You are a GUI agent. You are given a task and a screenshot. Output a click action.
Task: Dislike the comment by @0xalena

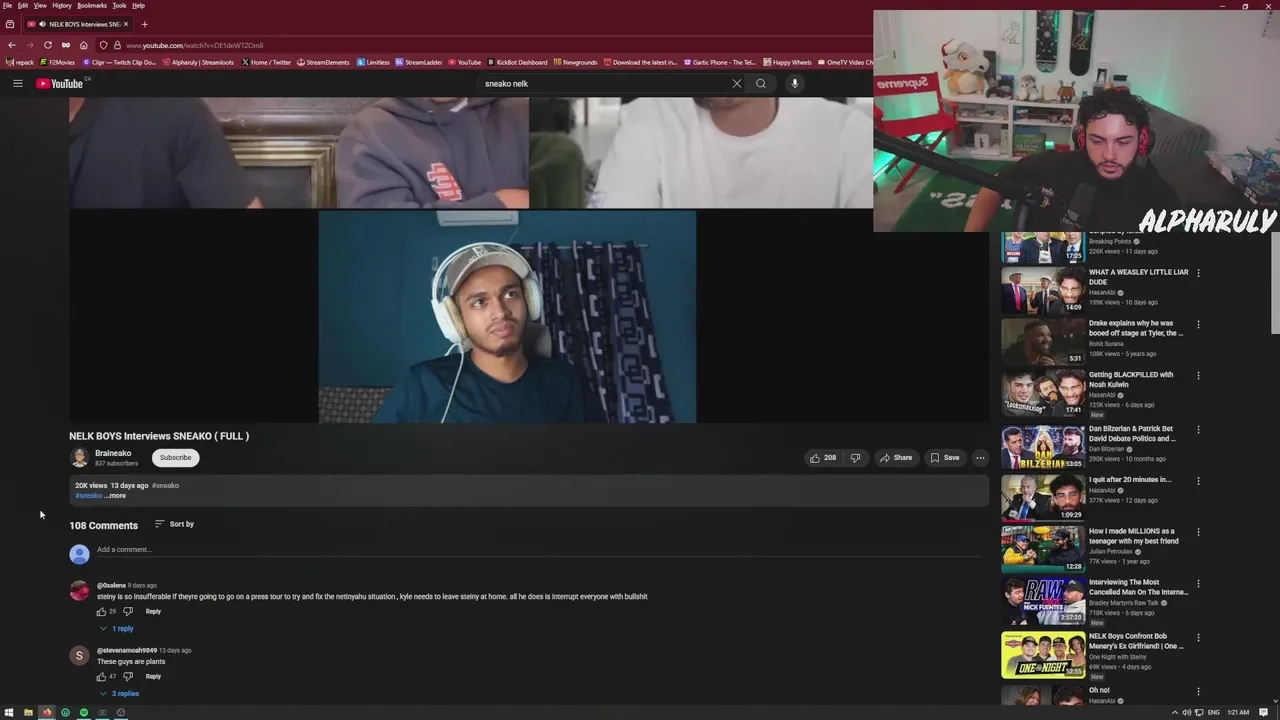tap(127, 611)
